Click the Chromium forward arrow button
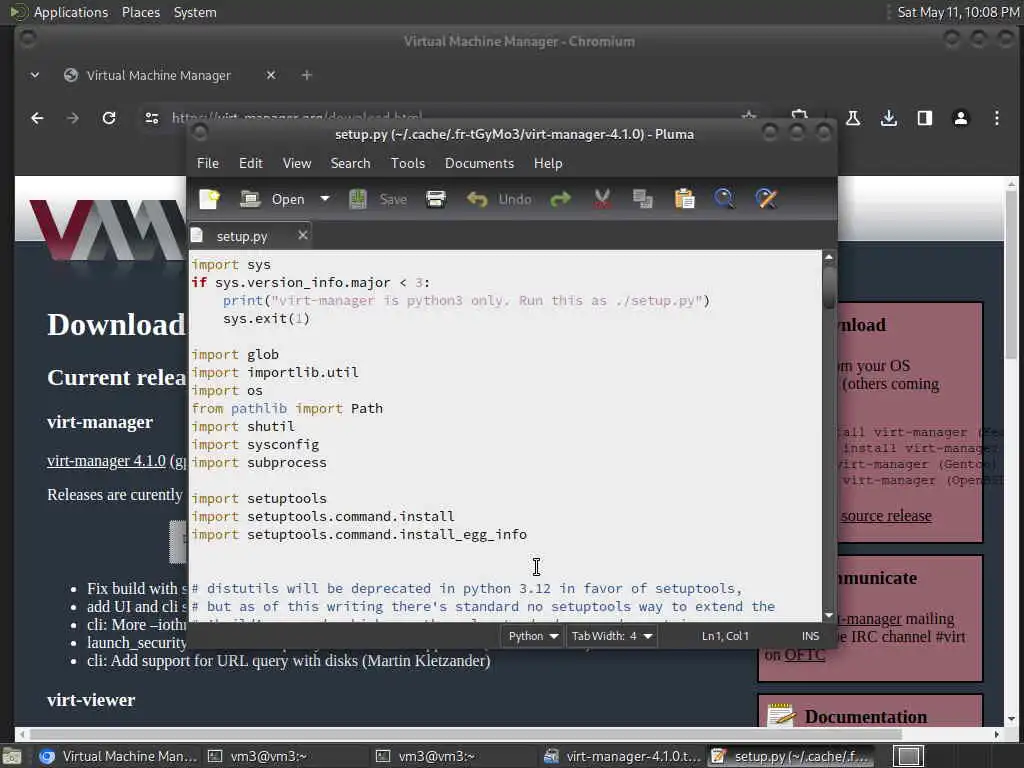Image resolution: width=1024 pixels, height=768 pixels. [x=72, y=118]
